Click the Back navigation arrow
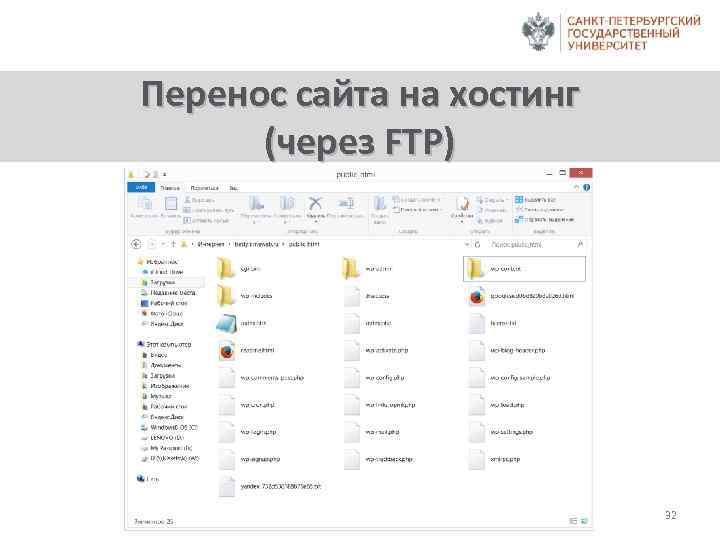Screen dimensions: 720x540 136,244
